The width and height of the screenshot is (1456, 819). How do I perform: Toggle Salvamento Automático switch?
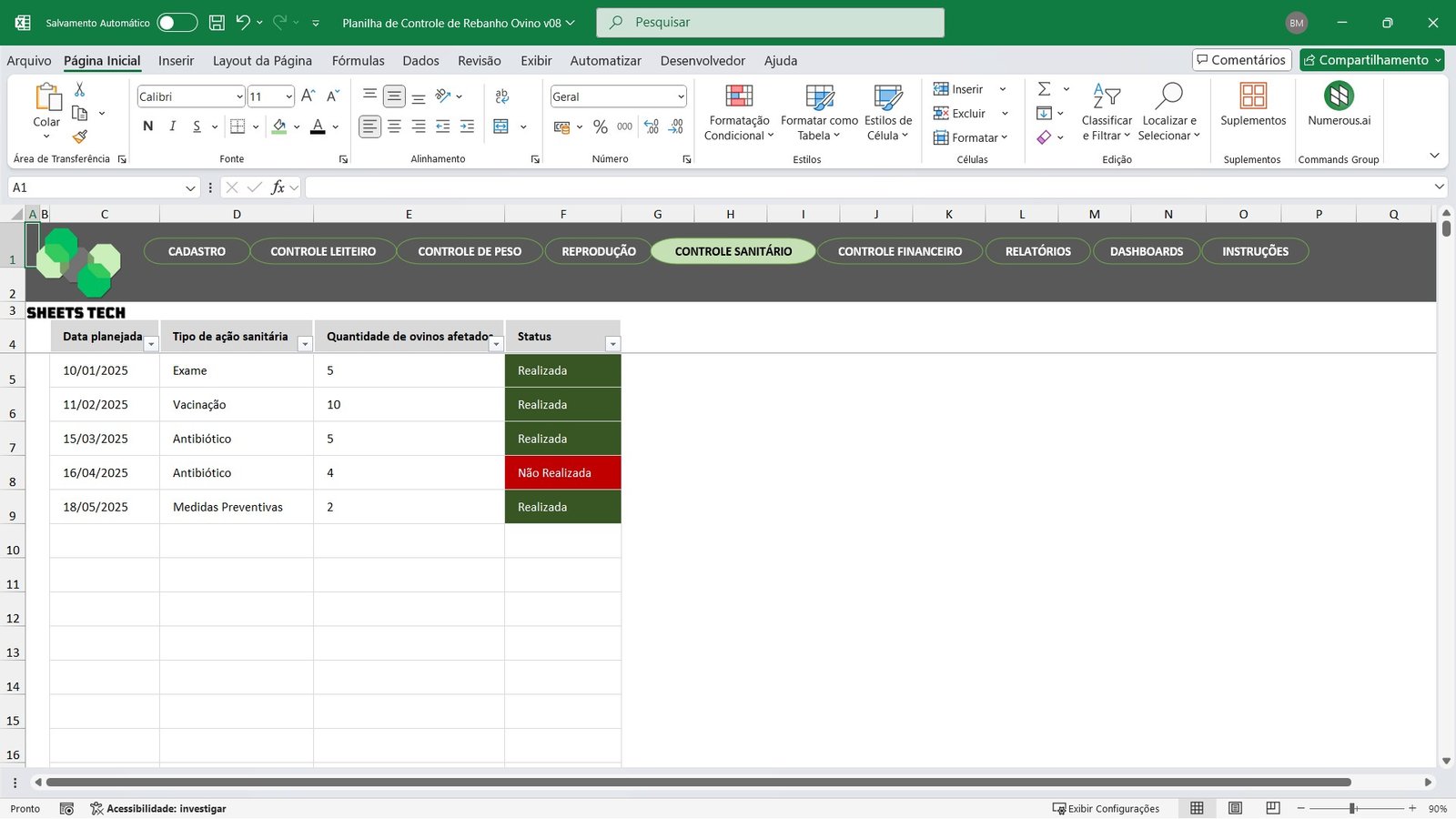tap(177, 23)
